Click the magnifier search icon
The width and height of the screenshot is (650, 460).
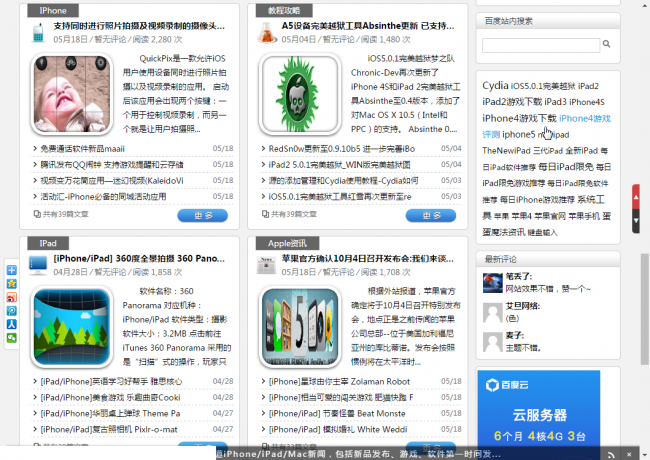tap(607, 45)
